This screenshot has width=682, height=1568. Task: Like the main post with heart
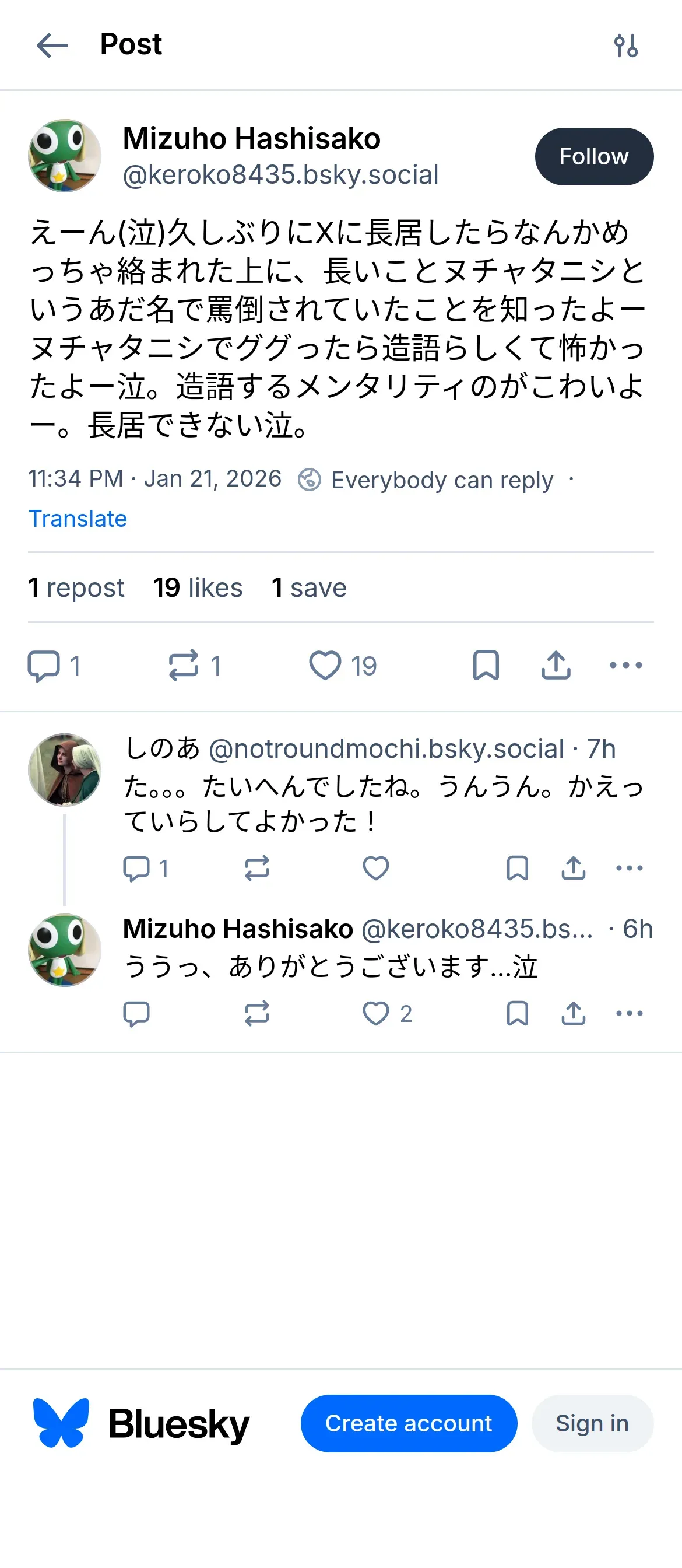click(x=325, y=666)
